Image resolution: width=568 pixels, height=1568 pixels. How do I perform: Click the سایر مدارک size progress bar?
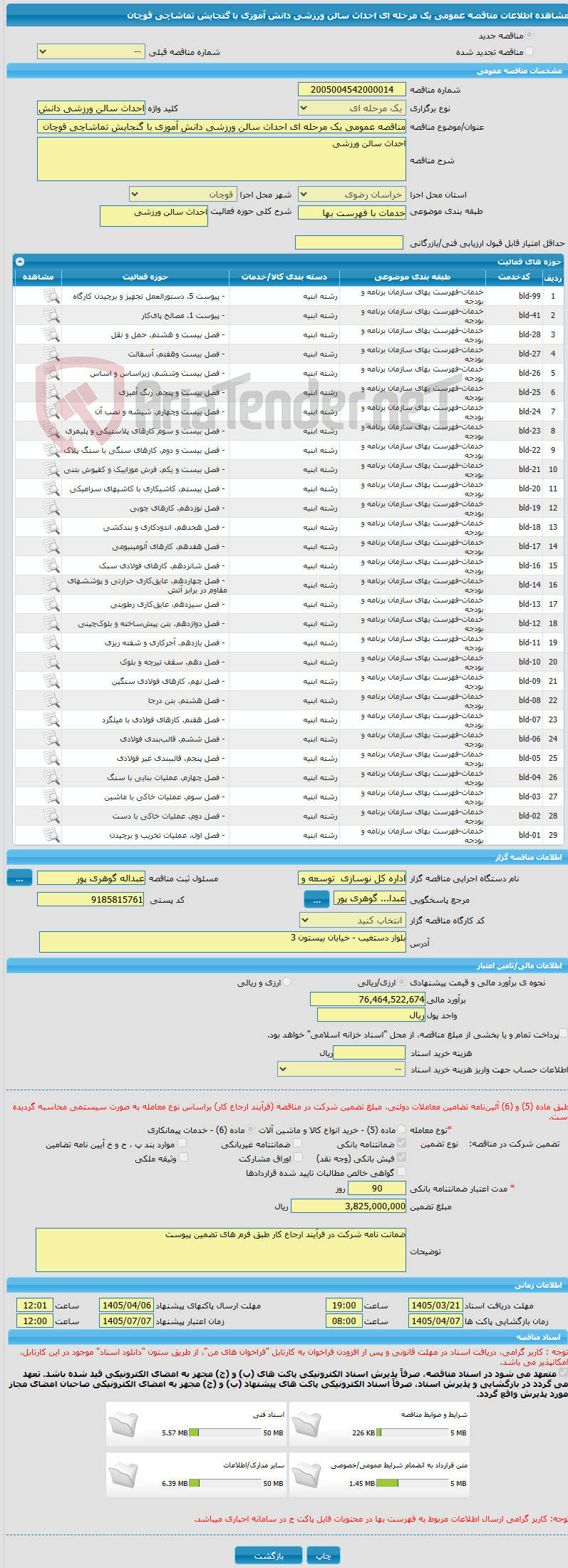225,1484
